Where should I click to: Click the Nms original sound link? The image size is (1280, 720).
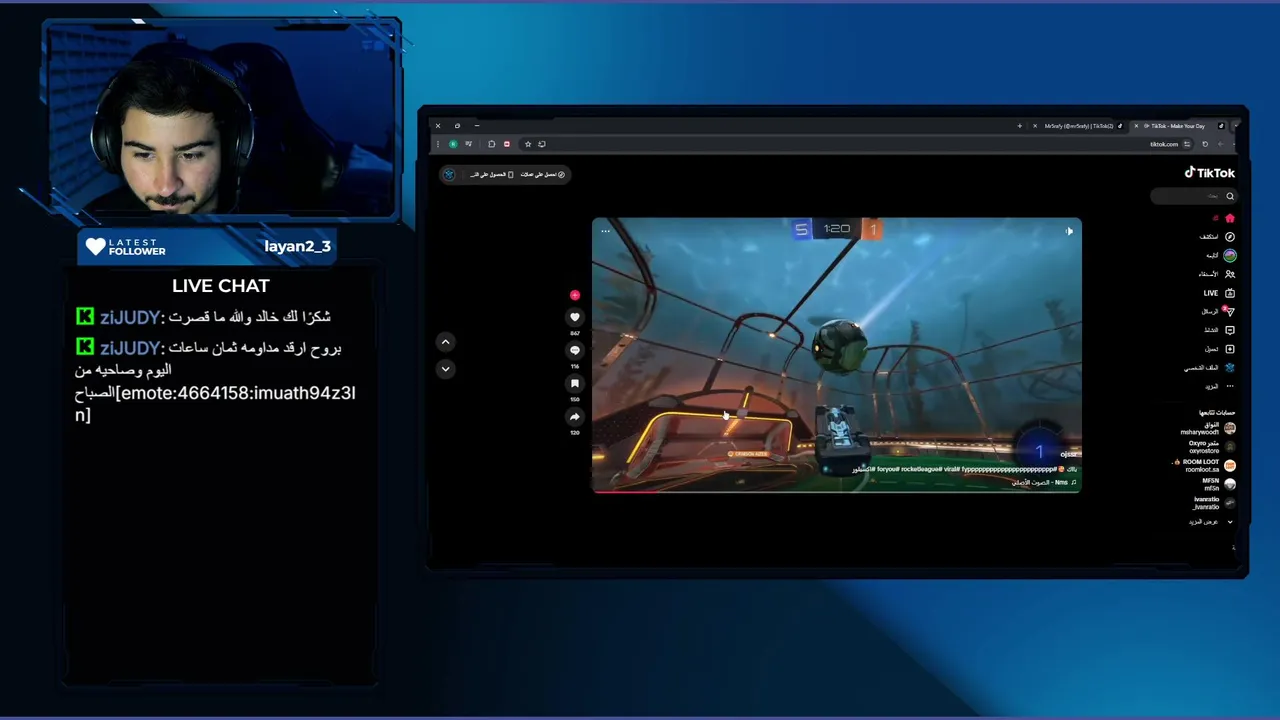[x=1044, y=482]
